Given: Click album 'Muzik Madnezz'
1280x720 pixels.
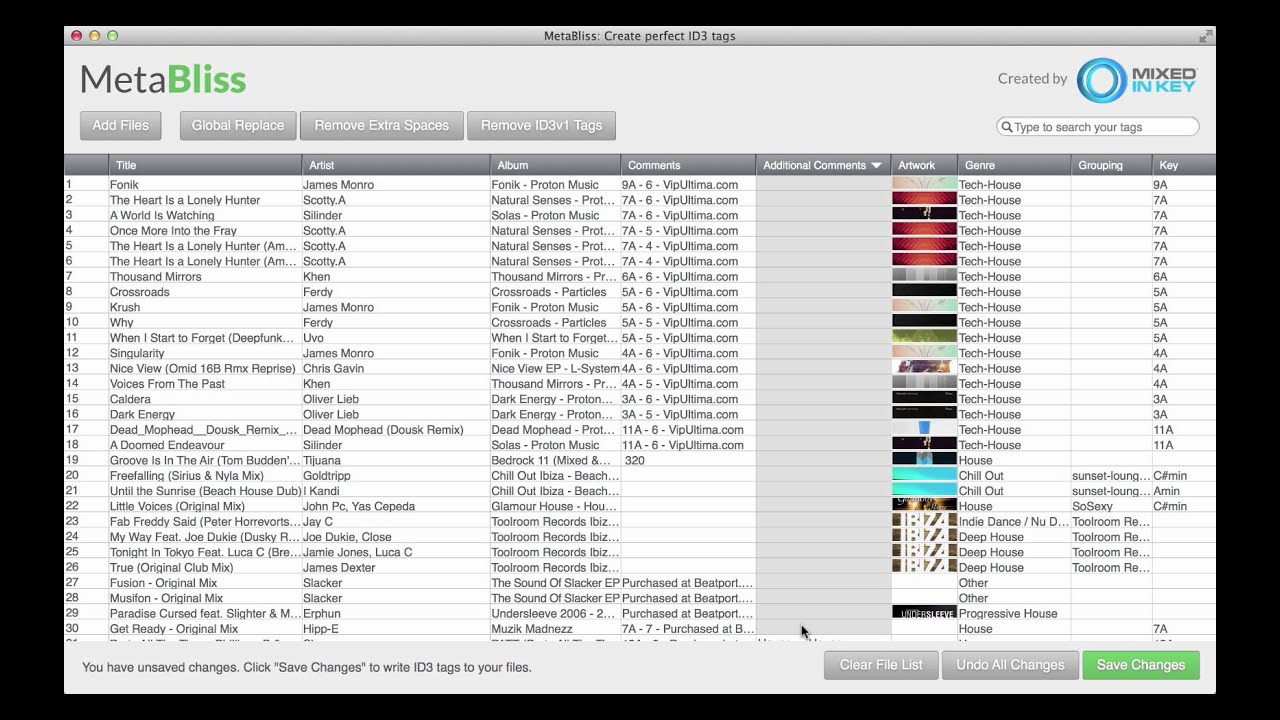Looking at the screenshot, I should 532,629.
